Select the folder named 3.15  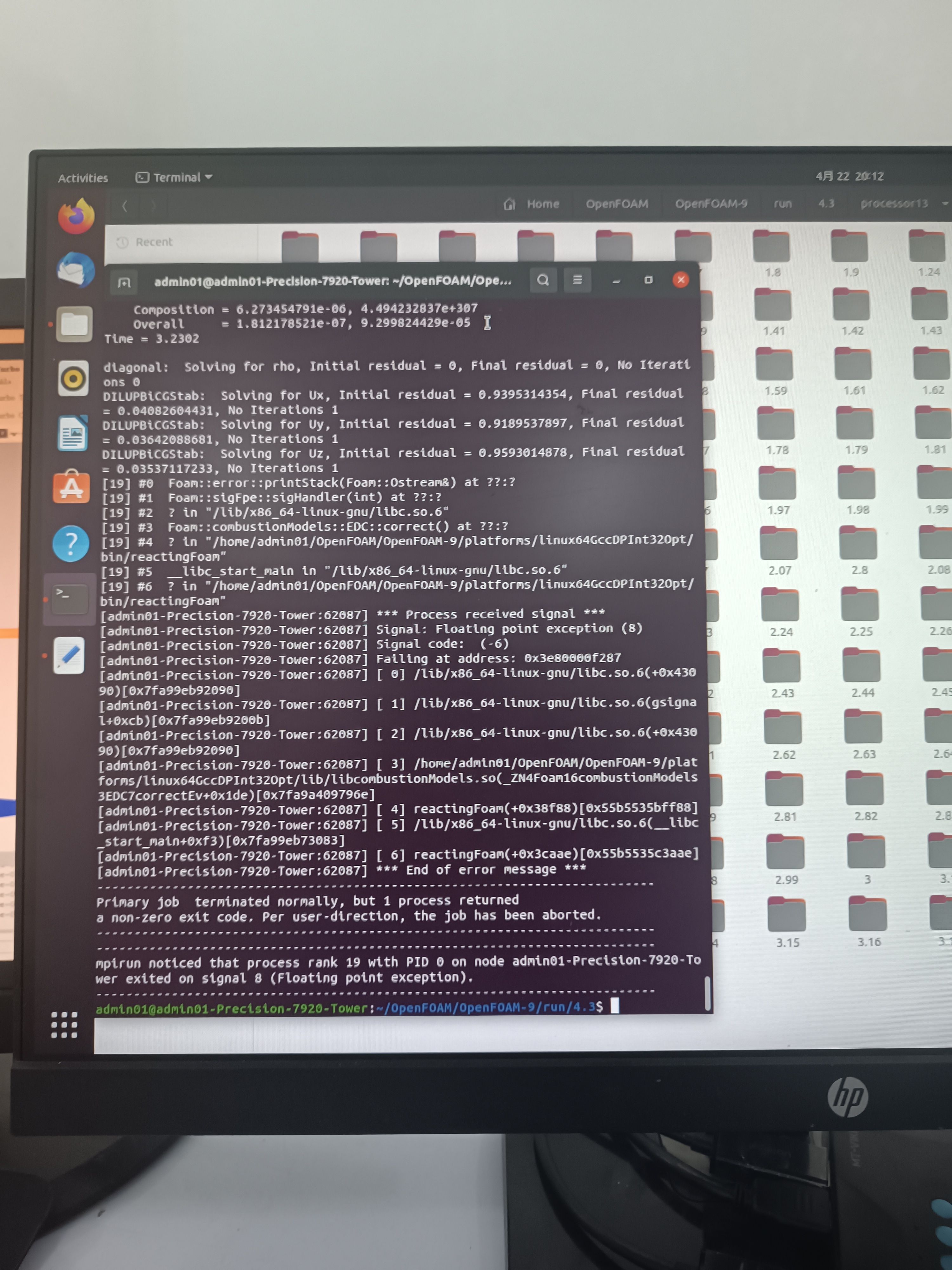[787, 922]
